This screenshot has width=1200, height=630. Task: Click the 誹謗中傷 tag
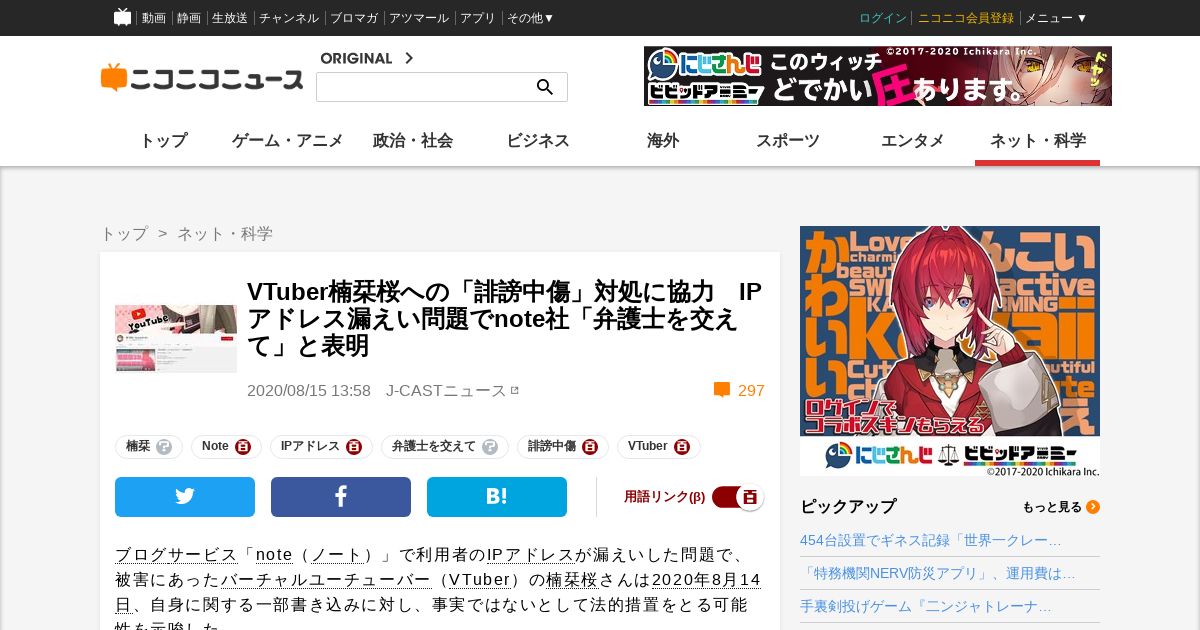point(552,447)
